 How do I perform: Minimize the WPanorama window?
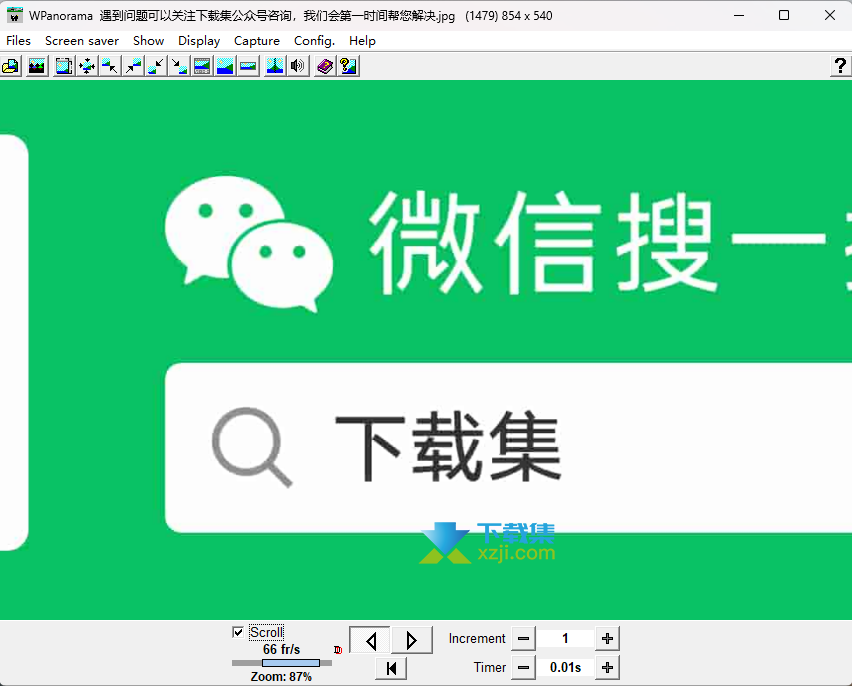738,15
